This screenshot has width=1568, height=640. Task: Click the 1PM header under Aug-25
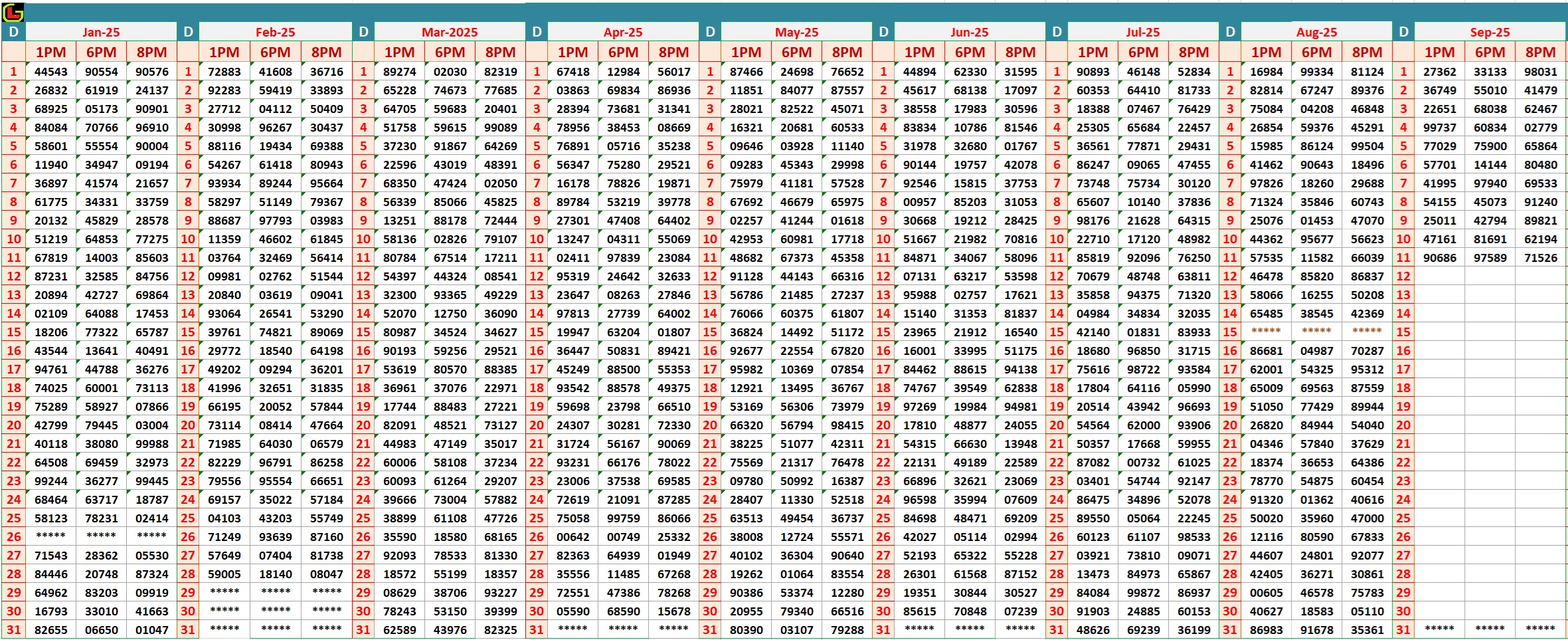[x=1266, y=53]
